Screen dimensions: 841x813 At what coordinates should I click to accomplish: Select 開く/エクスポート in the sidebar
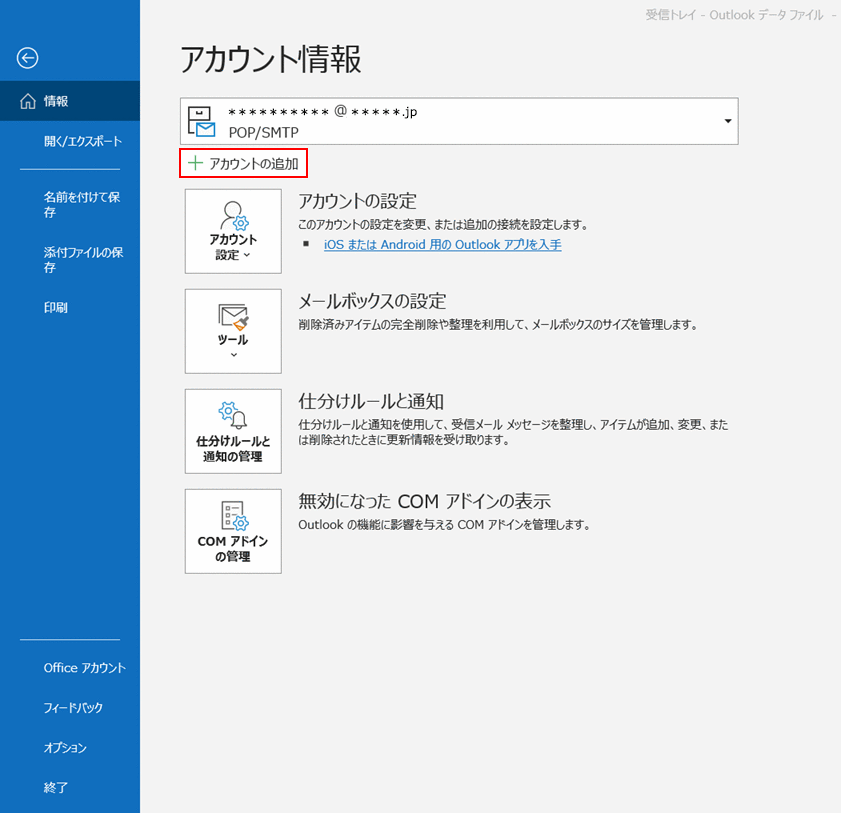[x=83, y=141]
